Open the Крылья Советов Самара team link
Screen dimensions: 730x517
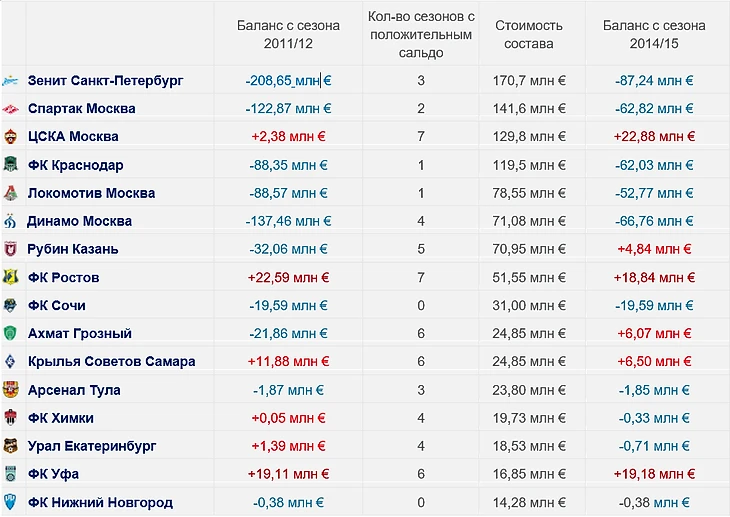click(x=111, y=361)
